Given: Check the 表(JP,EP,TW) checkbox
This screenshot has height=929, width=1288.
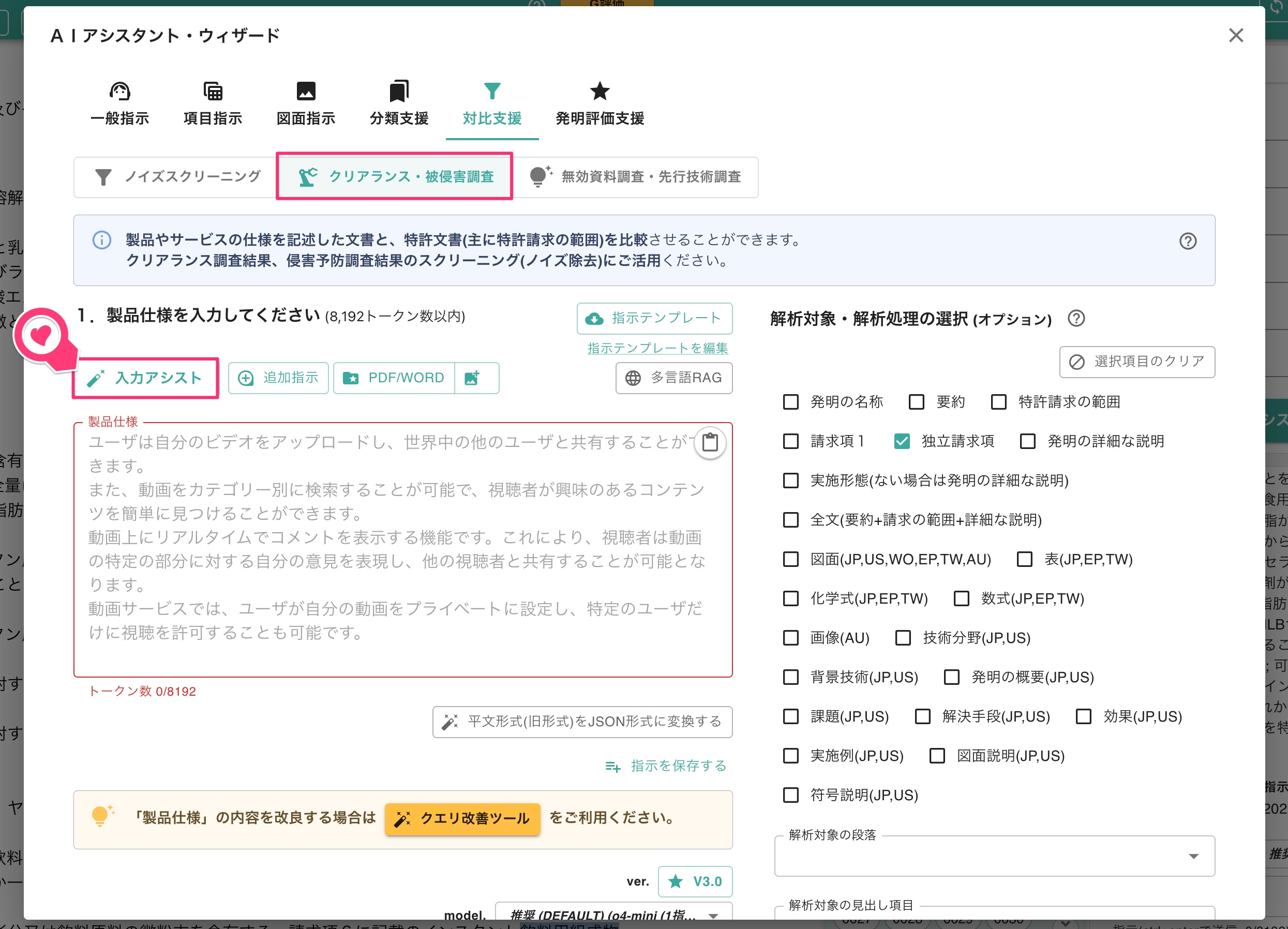Looking at the screenshot, I should (1025, 559).
